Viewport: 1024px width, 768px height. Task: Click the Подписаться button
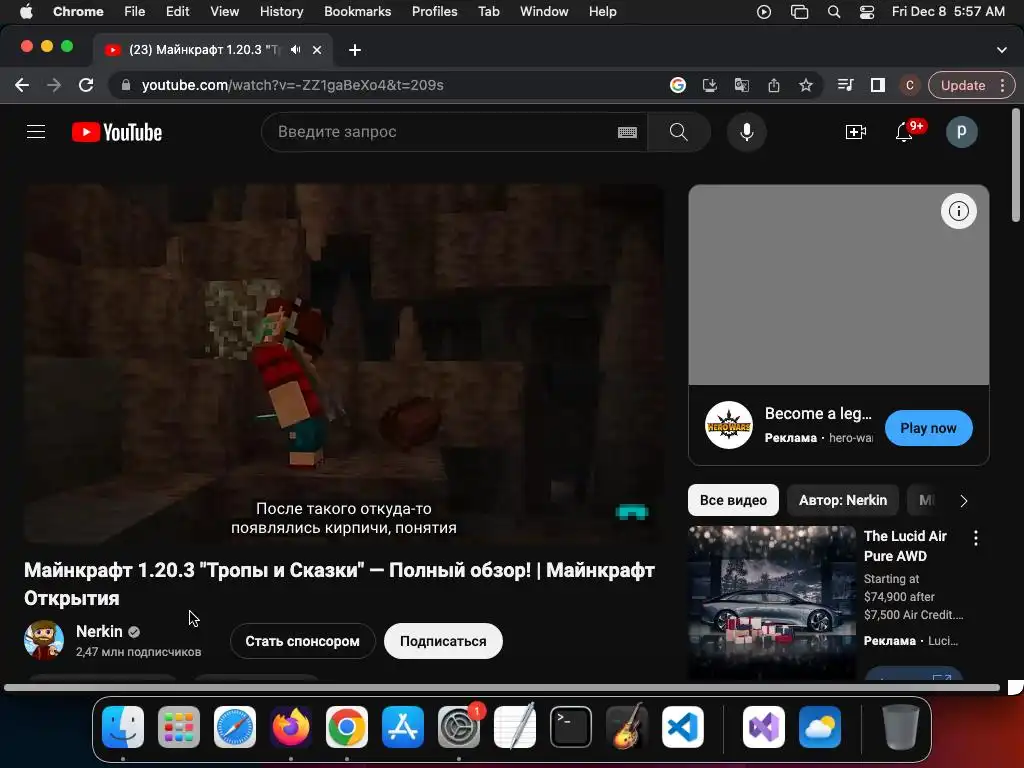coord(443,641)
